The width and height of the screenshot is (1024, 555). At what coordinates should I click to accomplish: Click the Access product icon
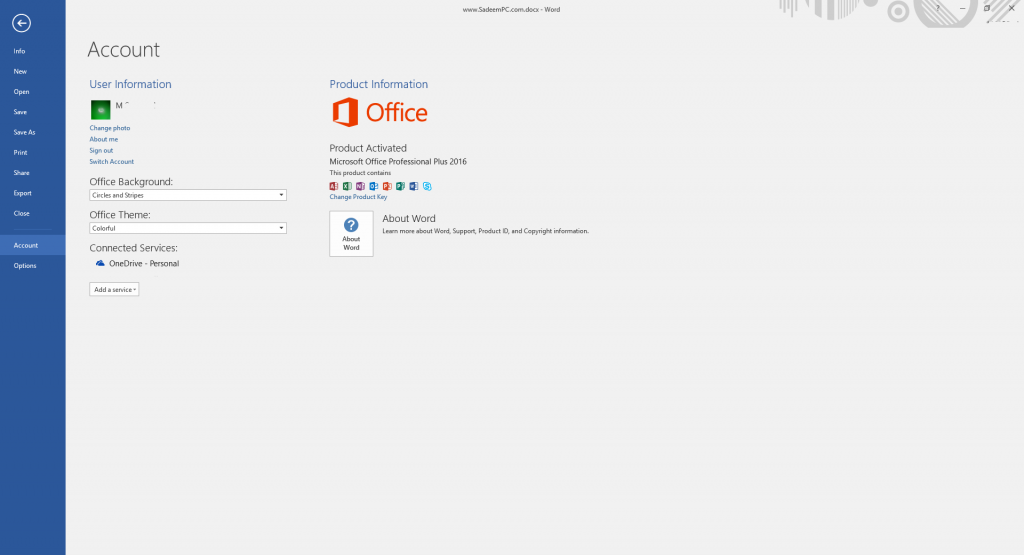click(334, 186)
